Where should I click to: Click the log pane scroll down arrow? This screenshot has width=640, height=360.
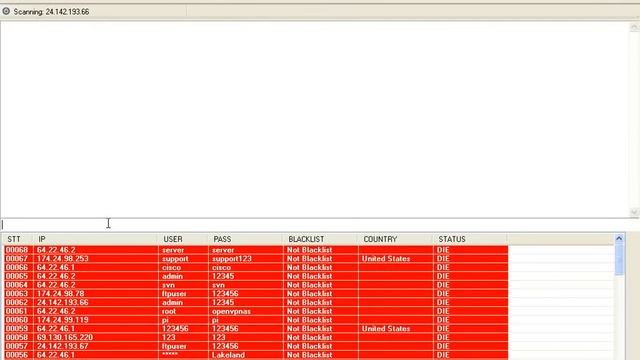tap(634, 211)
